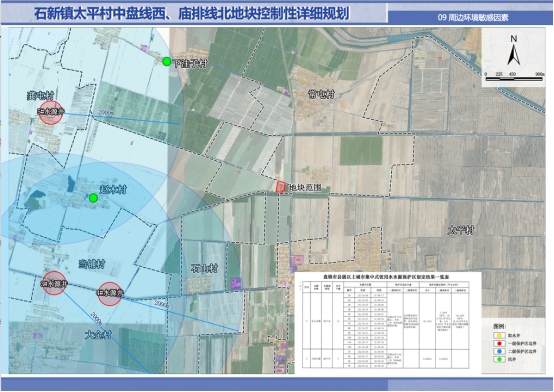Click the red circle marker near 当铺村 road
The image size is (554, 392).
pos(110,294)
